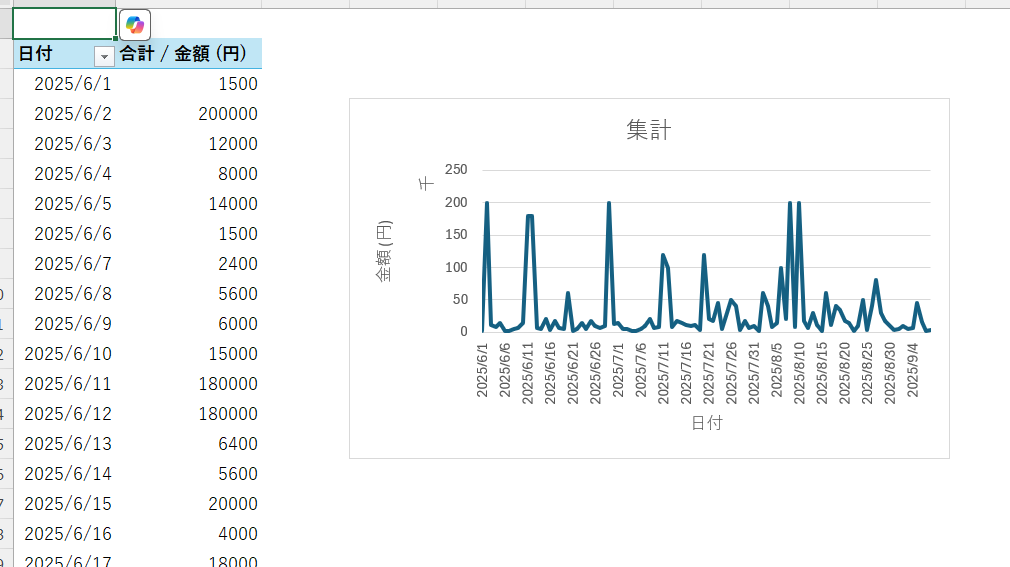The width and height of the screenshot is (1010, 567).
Task: Open the 日付 column filter dropdown
Action: pos(104,56)
